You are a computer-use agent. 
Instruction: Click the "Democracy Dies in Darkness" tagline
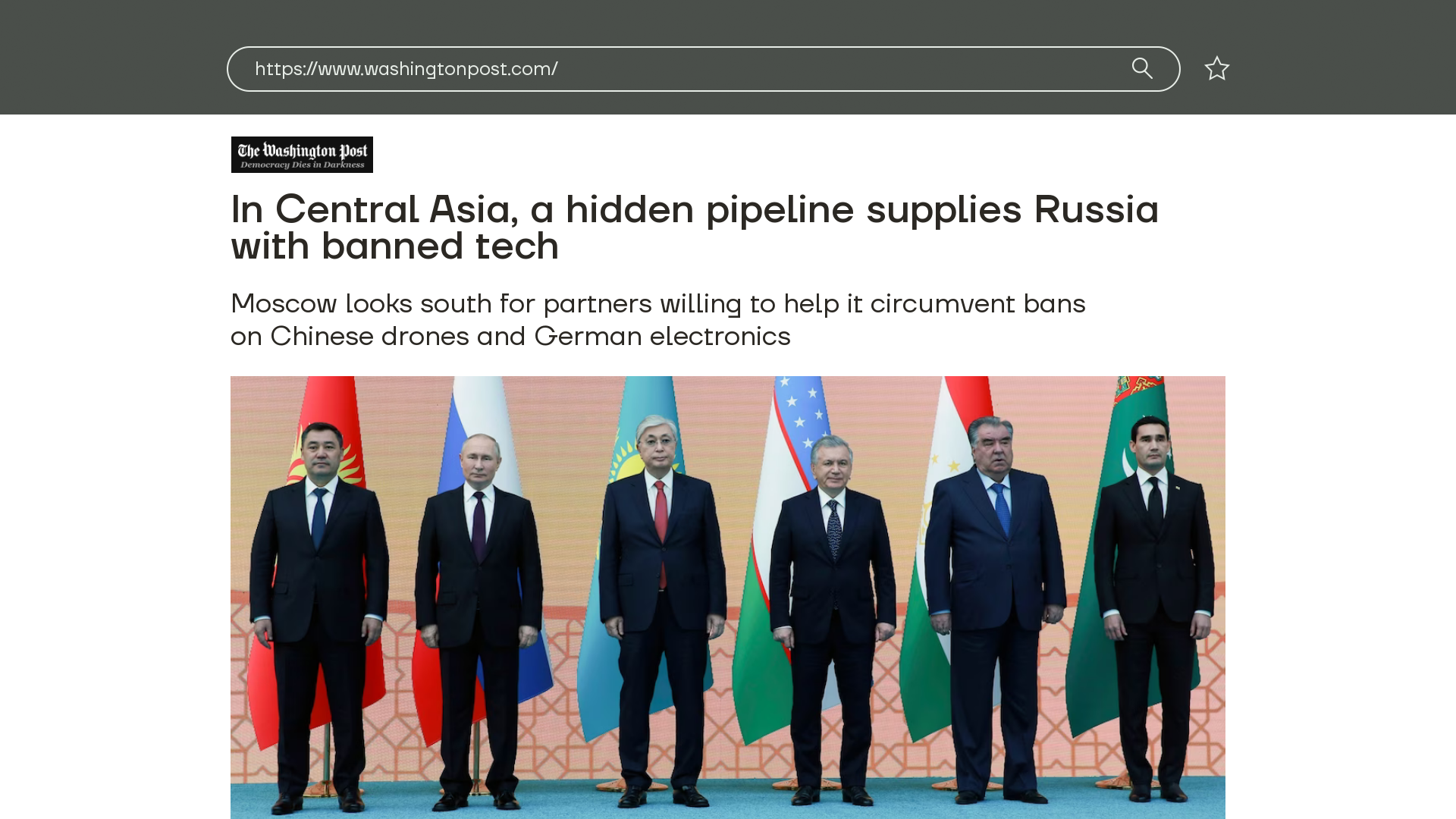(x=302, y=165)
